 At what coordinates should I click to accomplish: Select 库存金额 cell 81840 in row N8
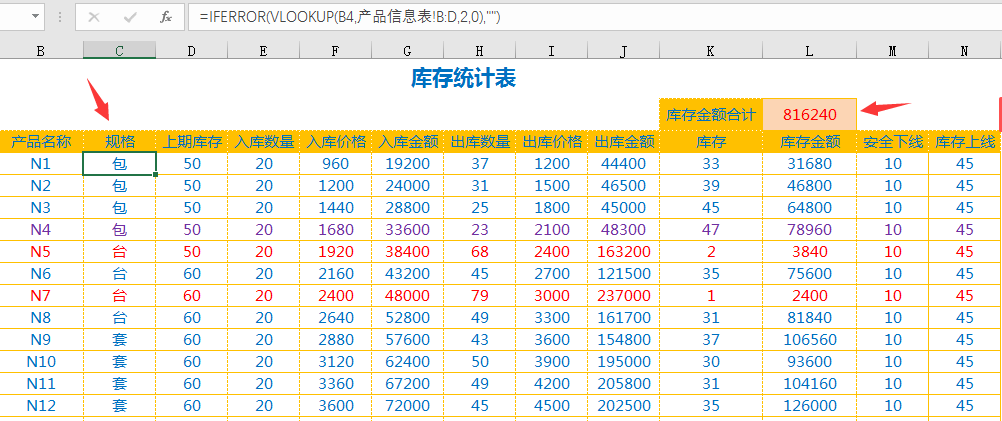tap(810, 318)
